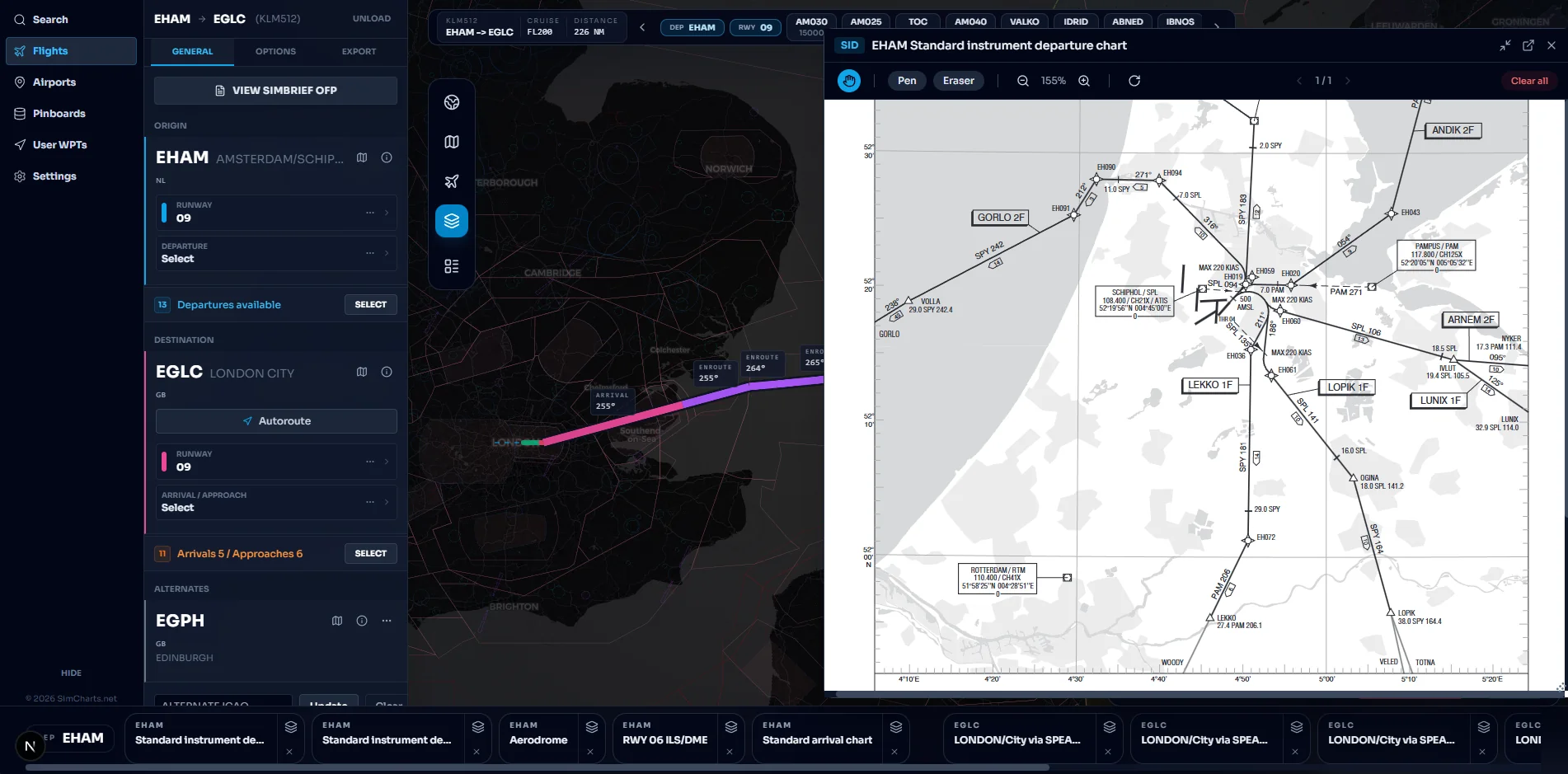This screenshot has height=774, width=1568.
Task: Show info for EHAM origin airport
Action: coord(387,157)
